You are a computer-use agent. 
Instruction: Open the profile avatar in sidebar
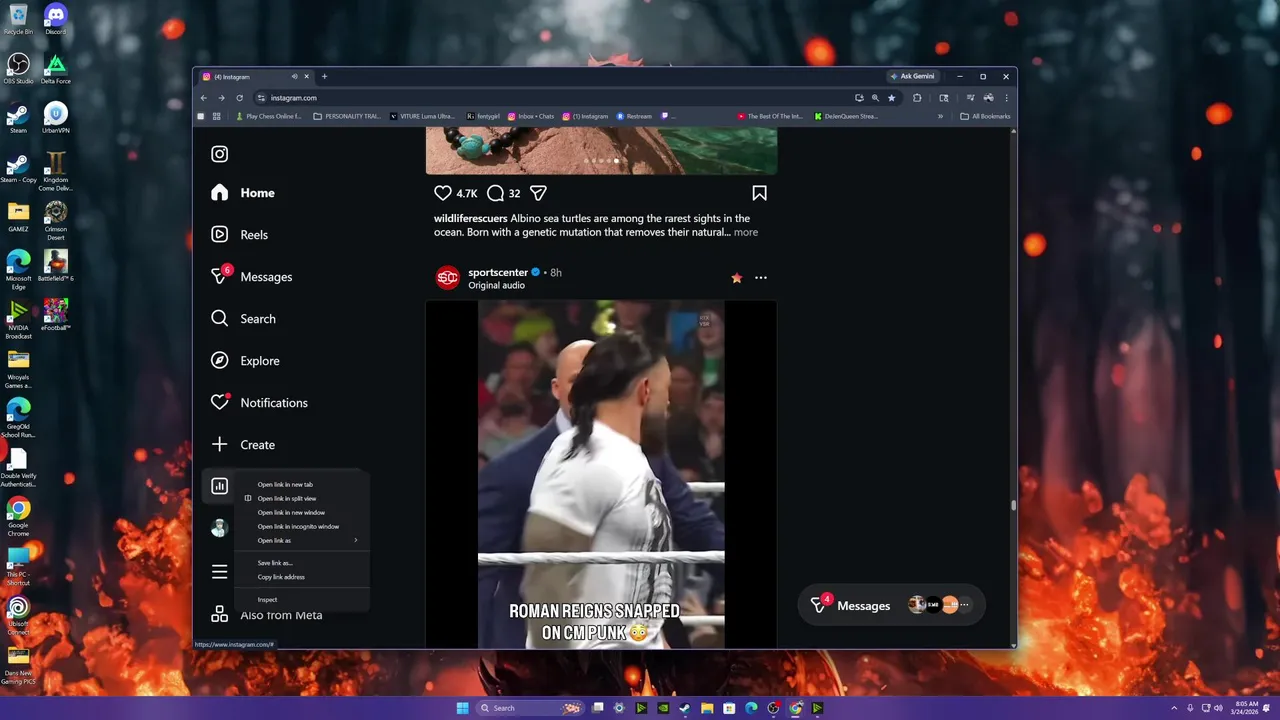(x=219, y=529)
